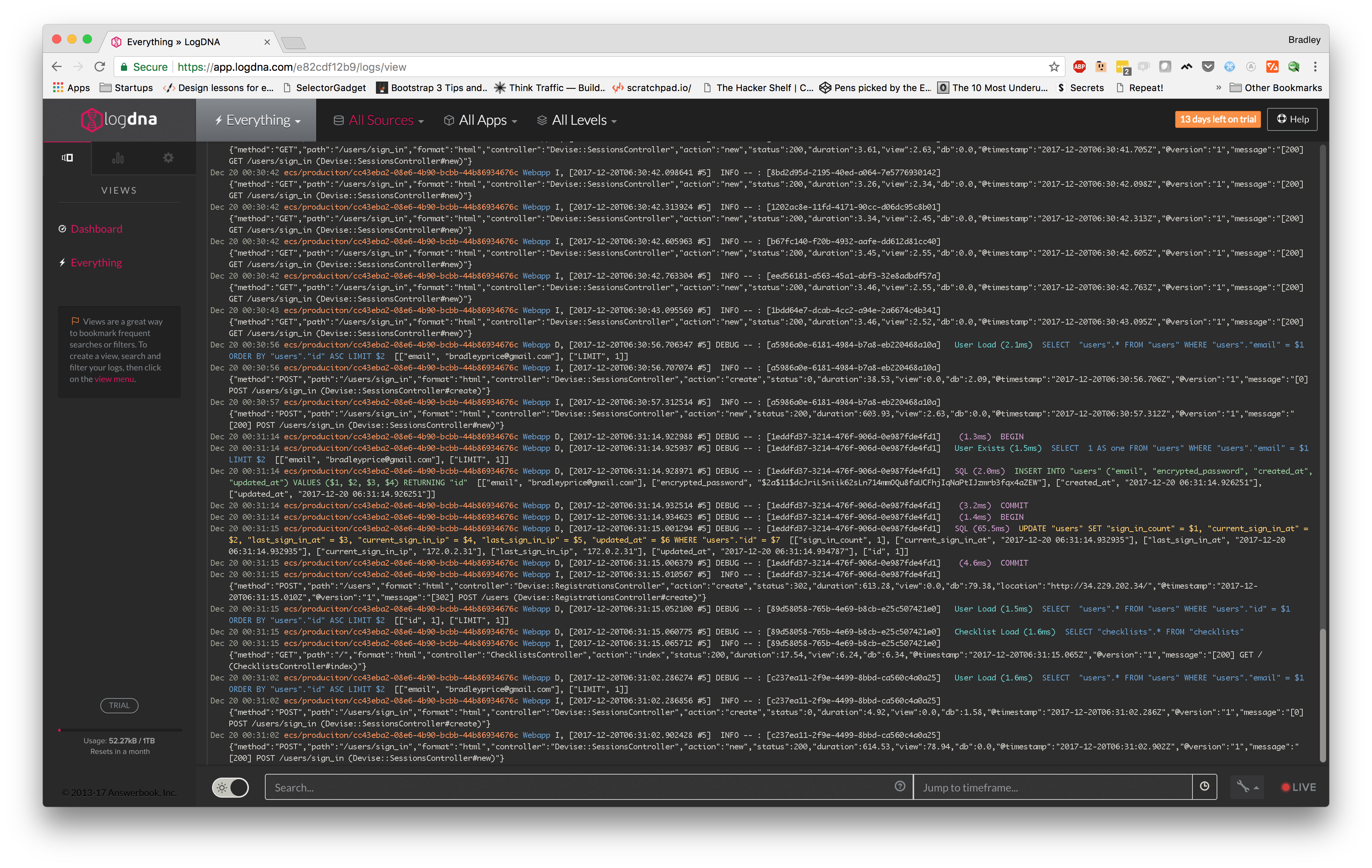The image size is (1372, 868).
Task: Expand the All Sources dropdown
Action: (x=379, y=120)
